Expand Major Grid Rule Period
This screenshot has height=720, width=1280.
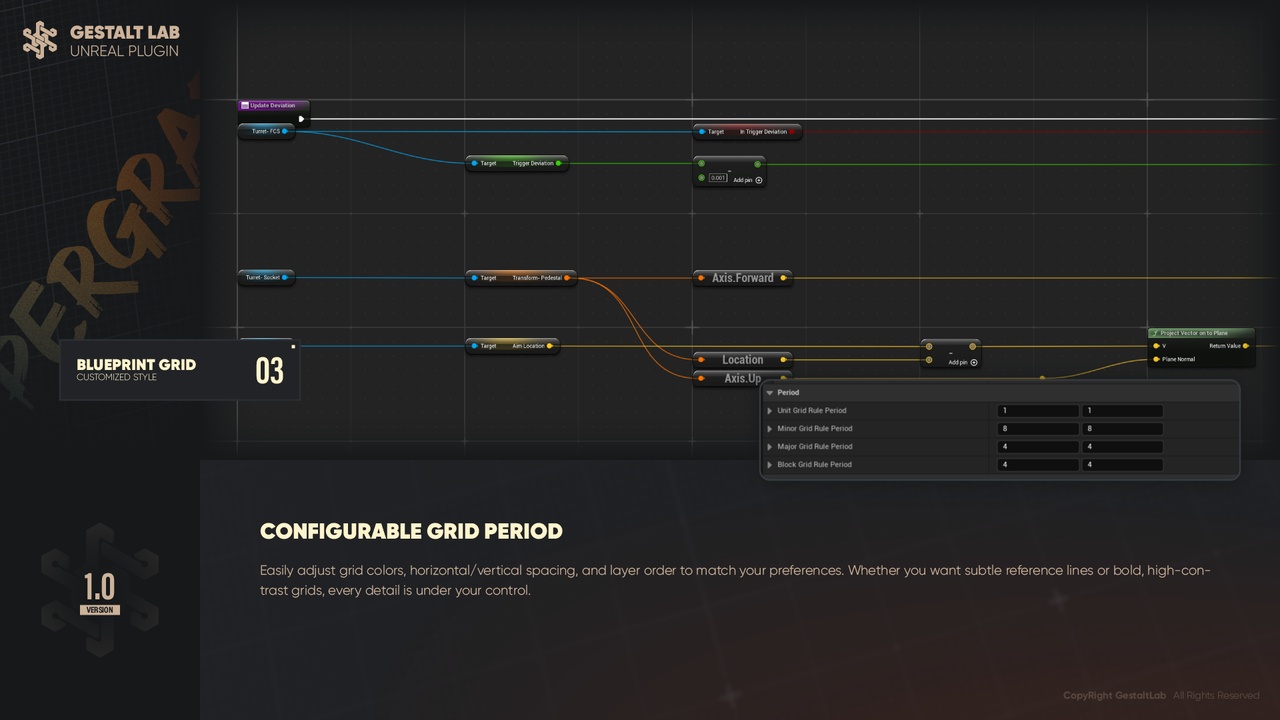(x=769, y=447)
